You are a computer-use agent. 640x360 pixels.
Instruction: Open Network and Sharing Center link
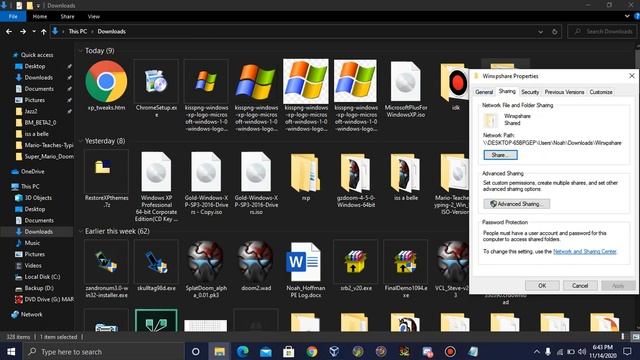pyautogui.click(x=584, y=251)
